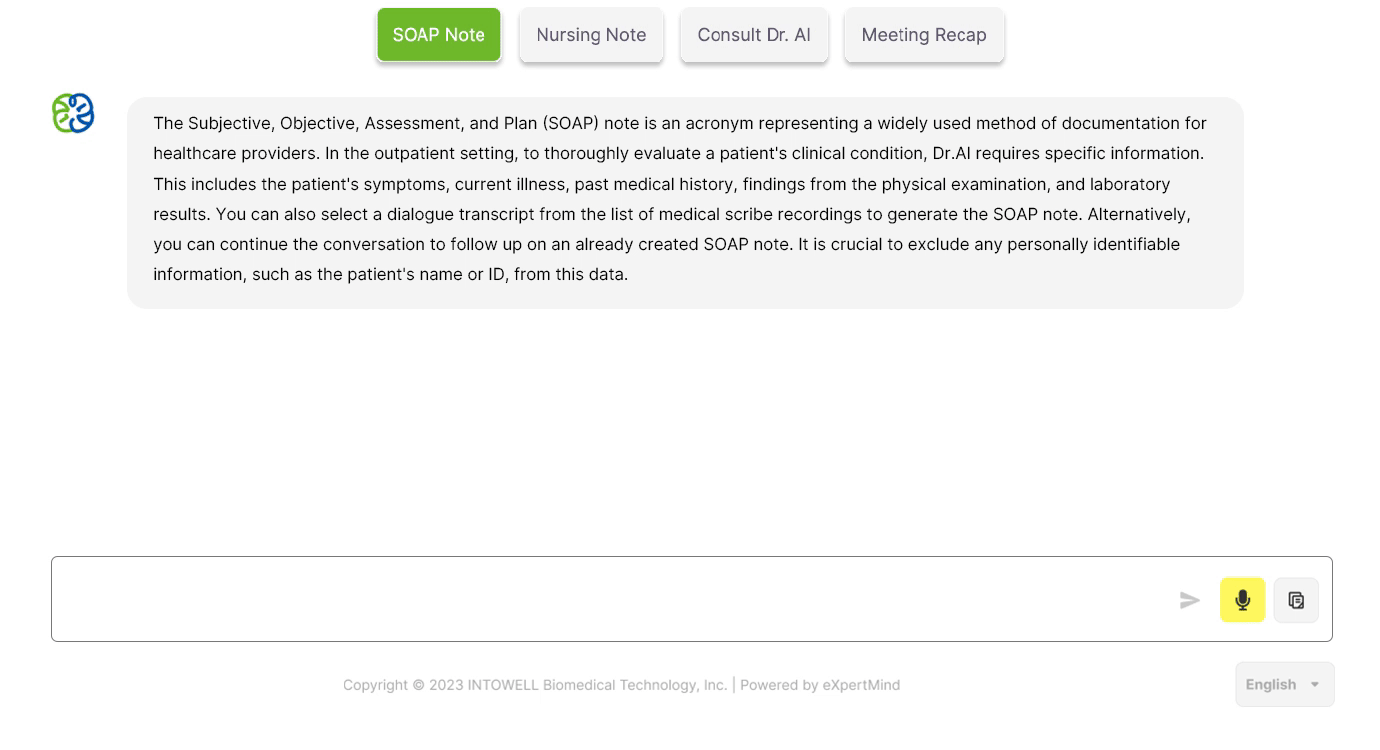Select the Consult Dr. AI tab
Image resolution: width=1380 pixels, height=750 pixels.
[x=754, y=35]
